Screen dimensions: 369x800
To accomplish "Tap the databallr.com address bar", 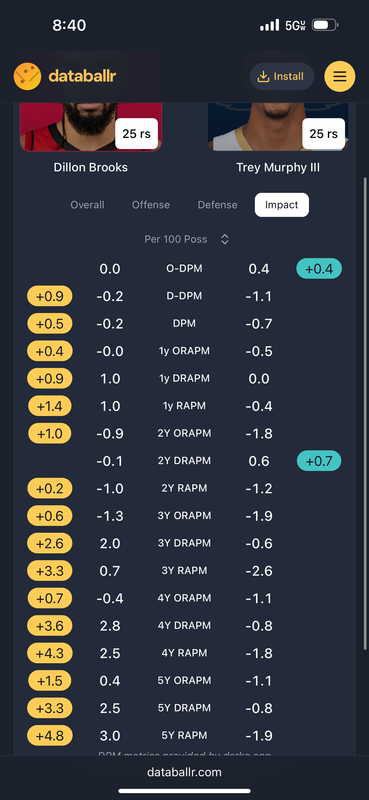I will tap(184, 772).
